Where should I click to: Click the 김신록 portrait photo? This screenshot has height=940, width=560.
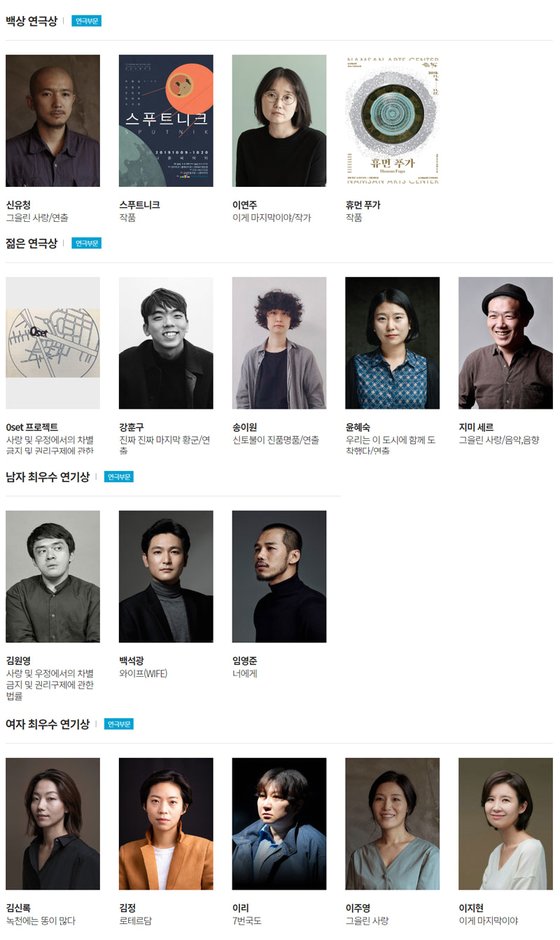[53, 824]
